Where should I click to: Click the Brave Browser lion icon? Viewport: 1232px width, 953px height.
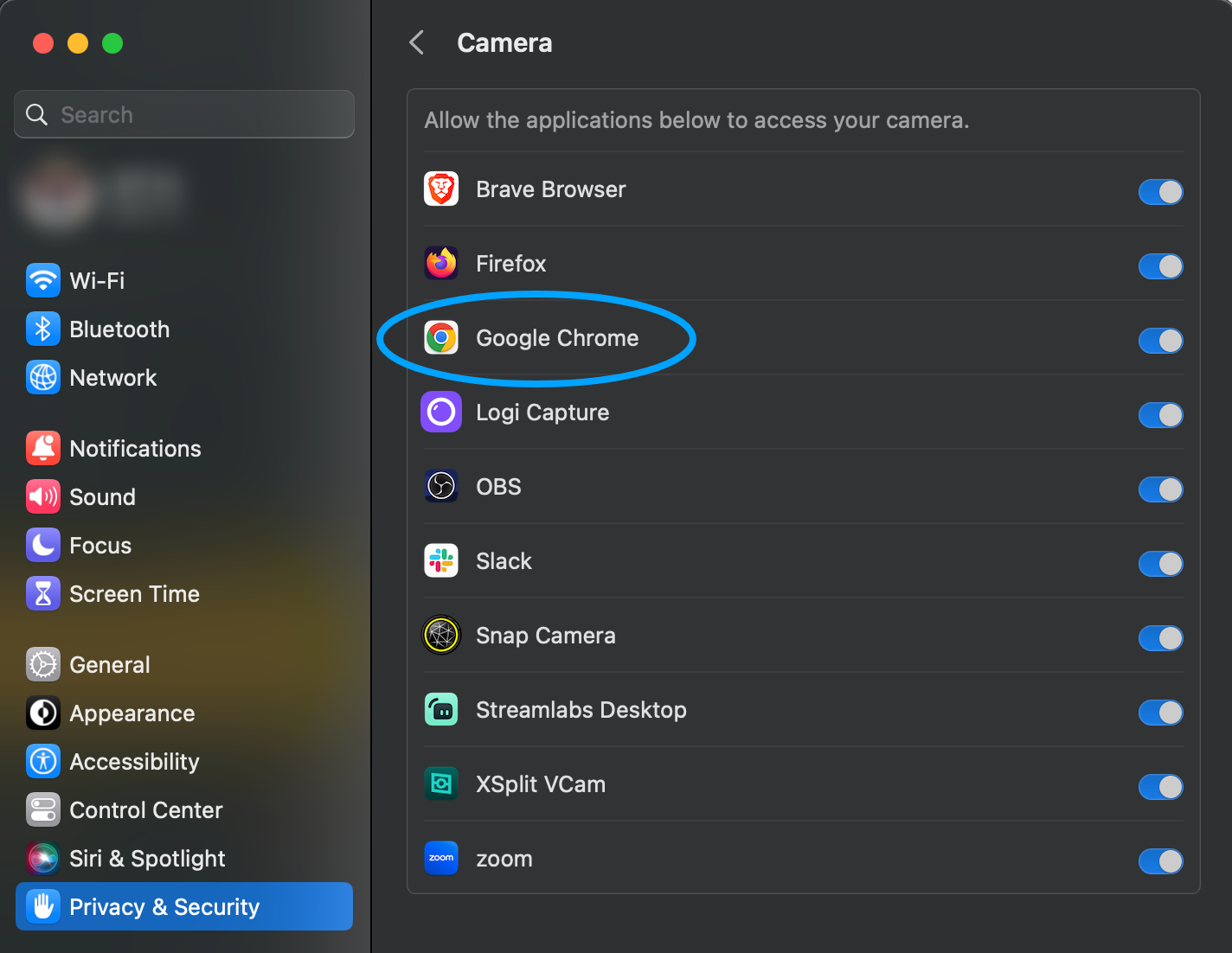point(441,189)
